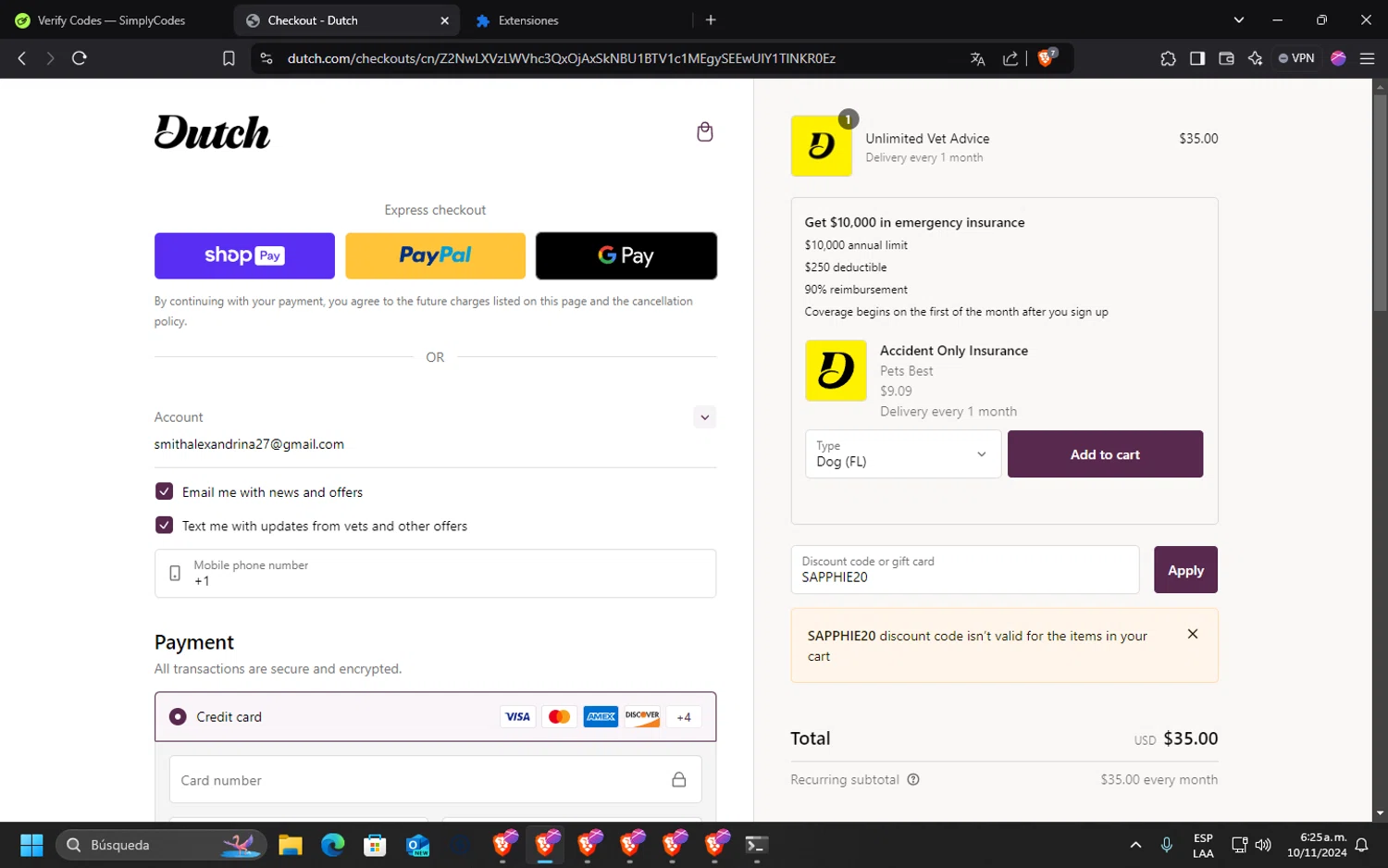
Task: Open browser extensions puzzle icon
Action: click(x=1168, y=58)
